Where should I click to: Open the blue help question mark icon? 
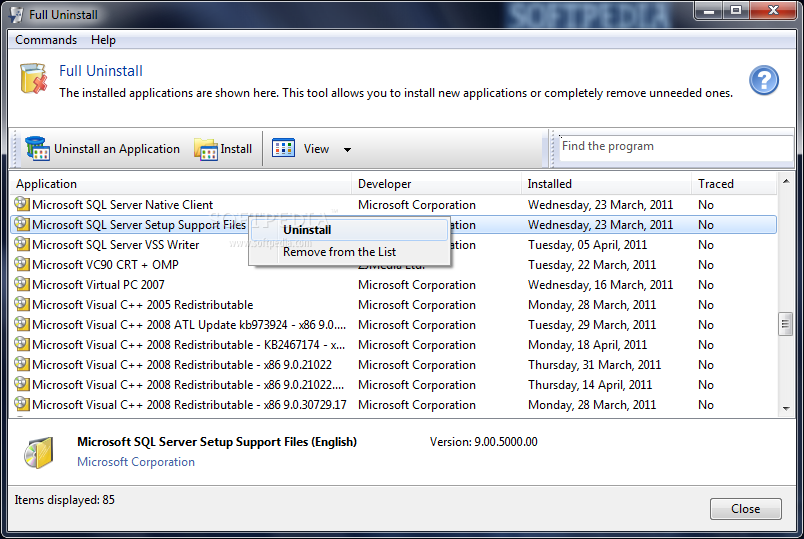point(763,81)
